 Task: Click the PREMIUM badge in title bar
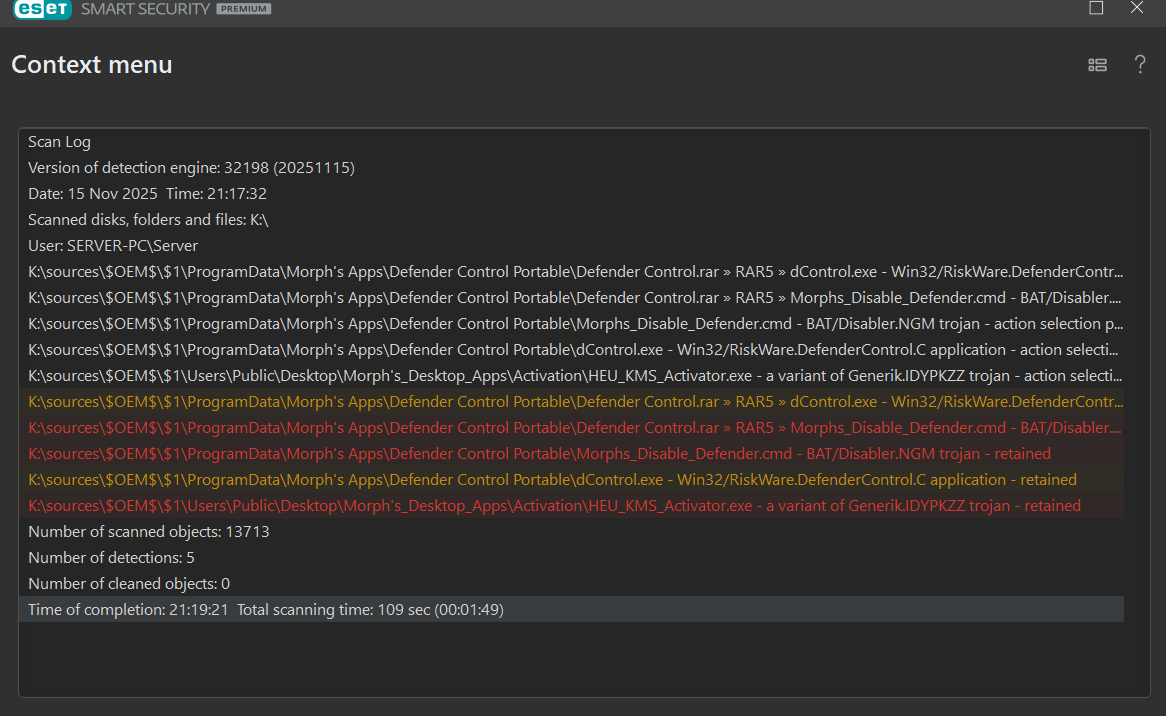(244, 9)
